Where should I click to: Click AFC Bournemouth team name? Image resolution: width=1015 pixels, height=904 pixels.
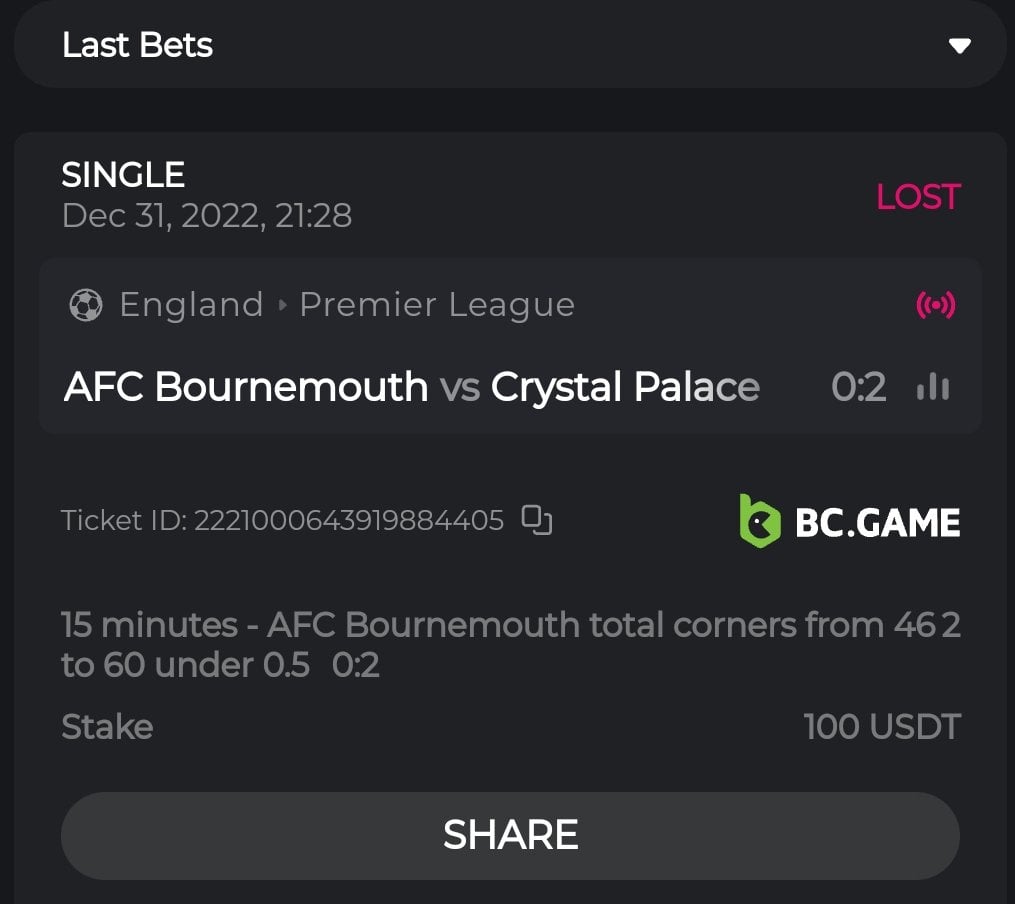click(x=246, y=387)
